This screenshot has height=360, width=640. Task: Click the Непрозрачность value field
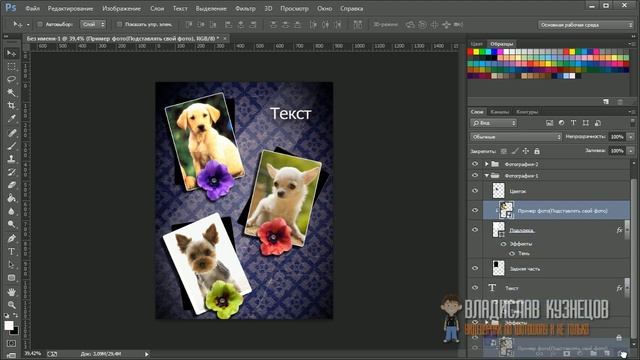tap(617, 137)
